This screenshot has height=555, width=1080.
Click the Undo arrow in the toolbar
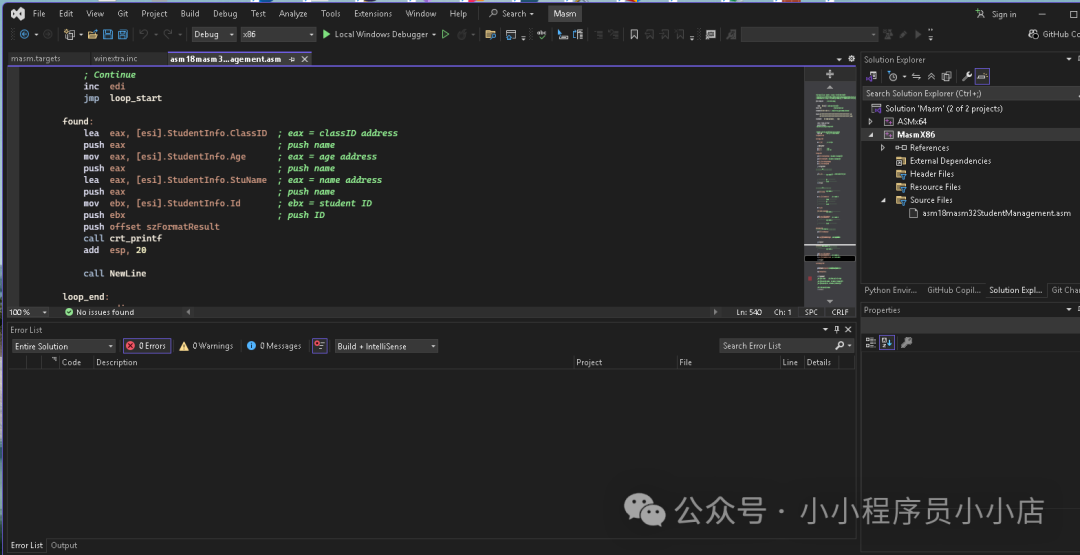(x=143, y=34)
